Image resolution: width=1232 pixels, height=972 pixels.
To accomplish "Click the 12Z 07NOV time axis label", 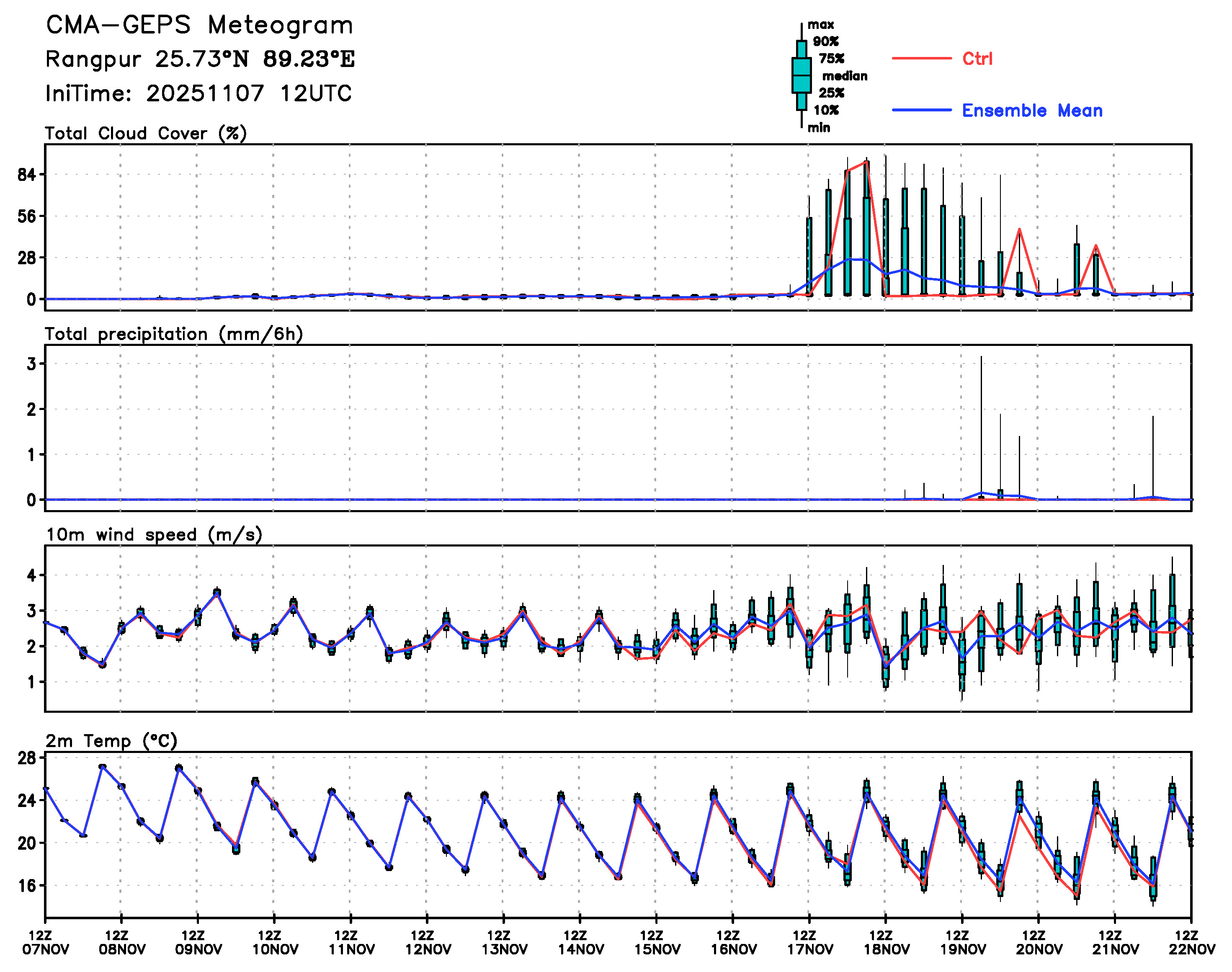I will coord(46,942).
